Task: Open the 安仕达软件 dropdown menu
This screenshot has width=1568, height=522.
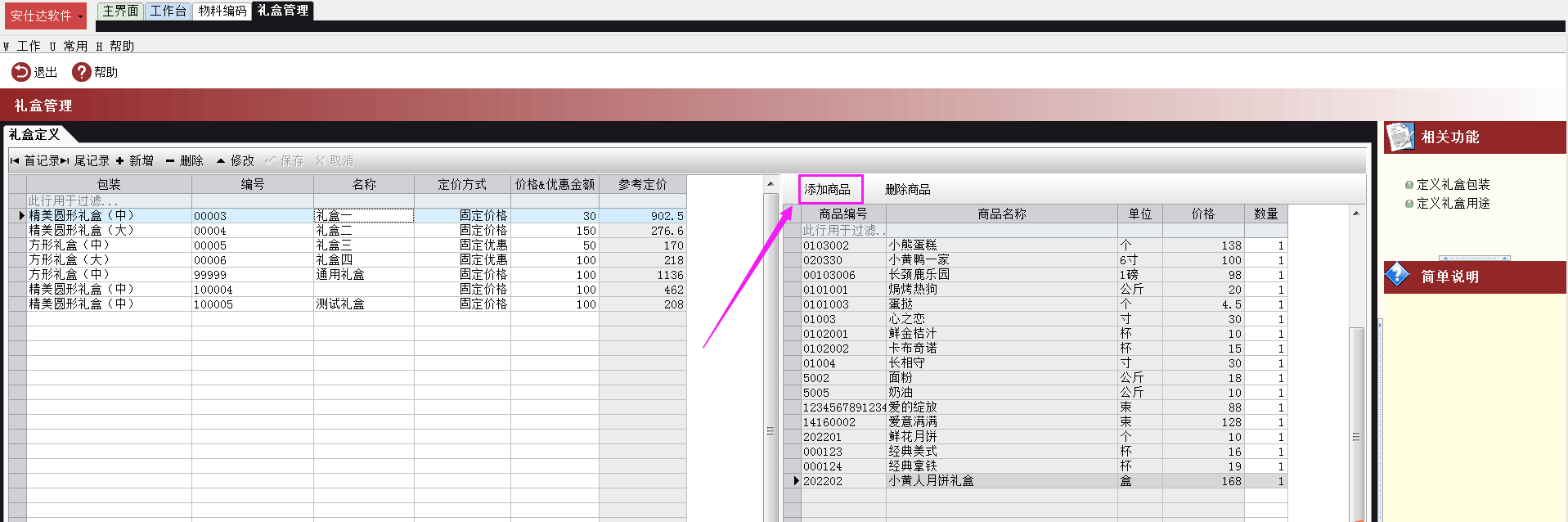Action: click(x=46, y=16)
